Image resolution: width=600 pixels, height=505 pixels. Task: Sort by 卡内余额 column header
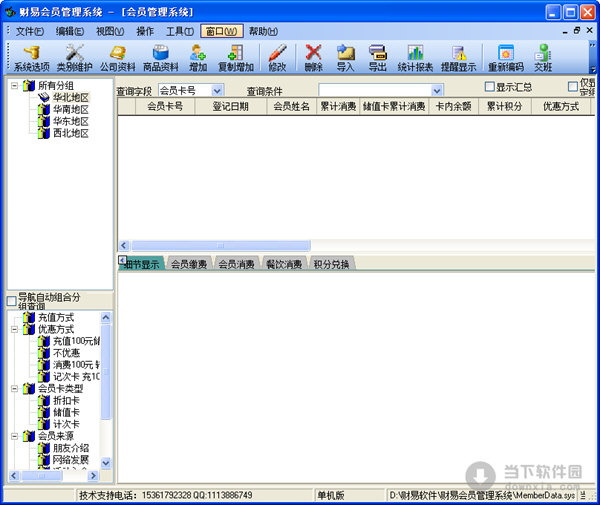point(453,106)
